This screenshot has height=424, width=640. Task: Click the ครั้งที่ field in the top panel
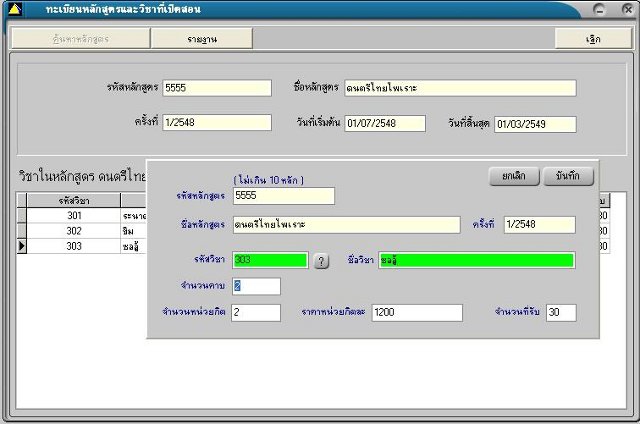pyautogui.click(x=217, y=122)
